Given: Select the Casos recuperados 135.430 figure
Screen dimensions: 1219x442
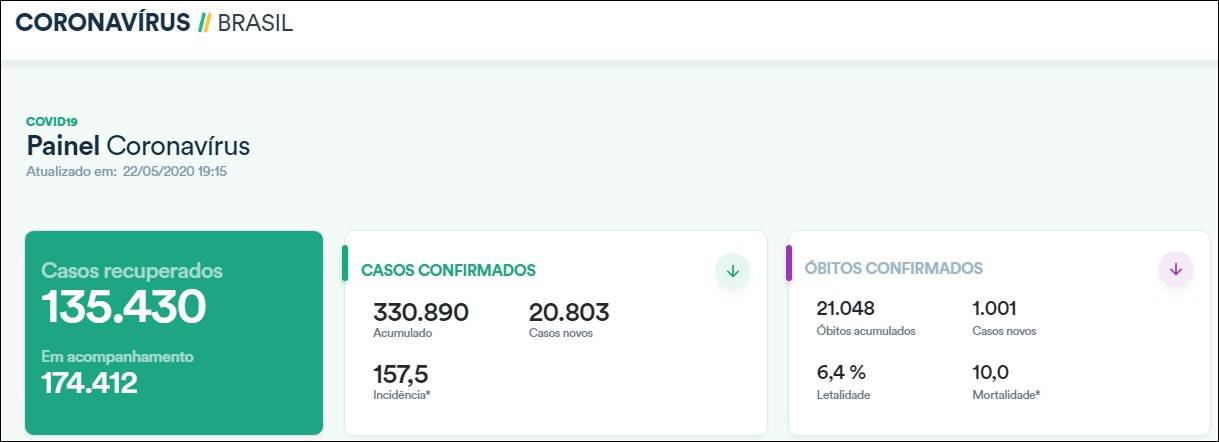Looking at the screenshot, I should click(124, 307).
